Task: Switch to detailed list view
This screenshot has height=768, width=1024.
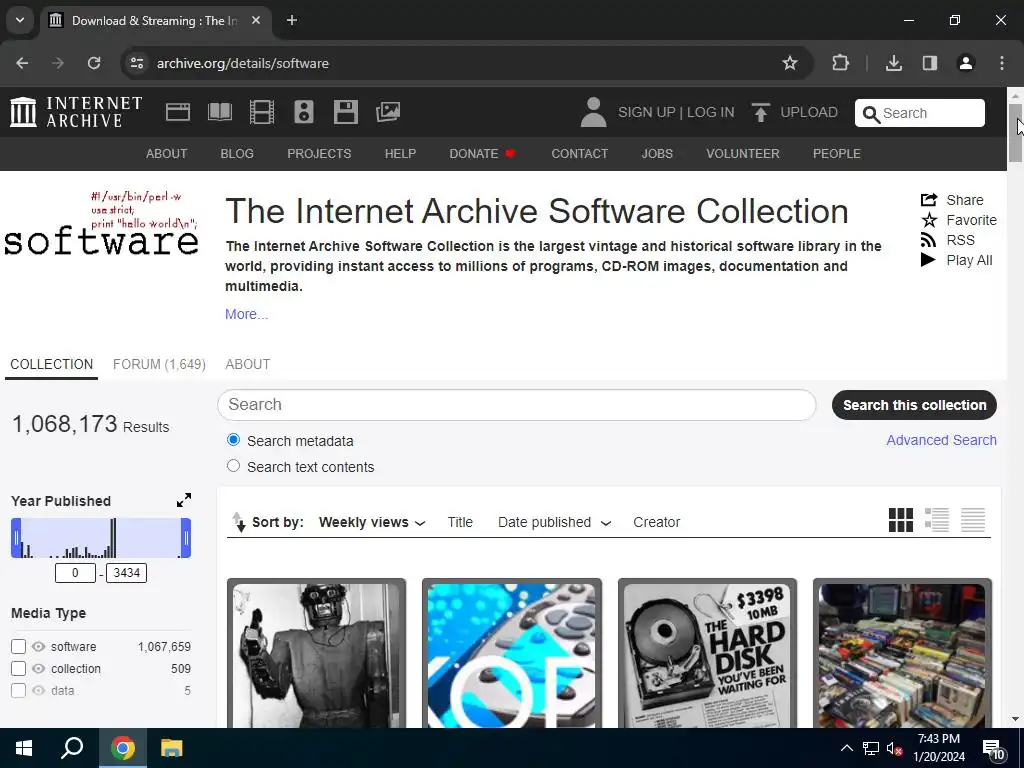Action: coord(936,520)
